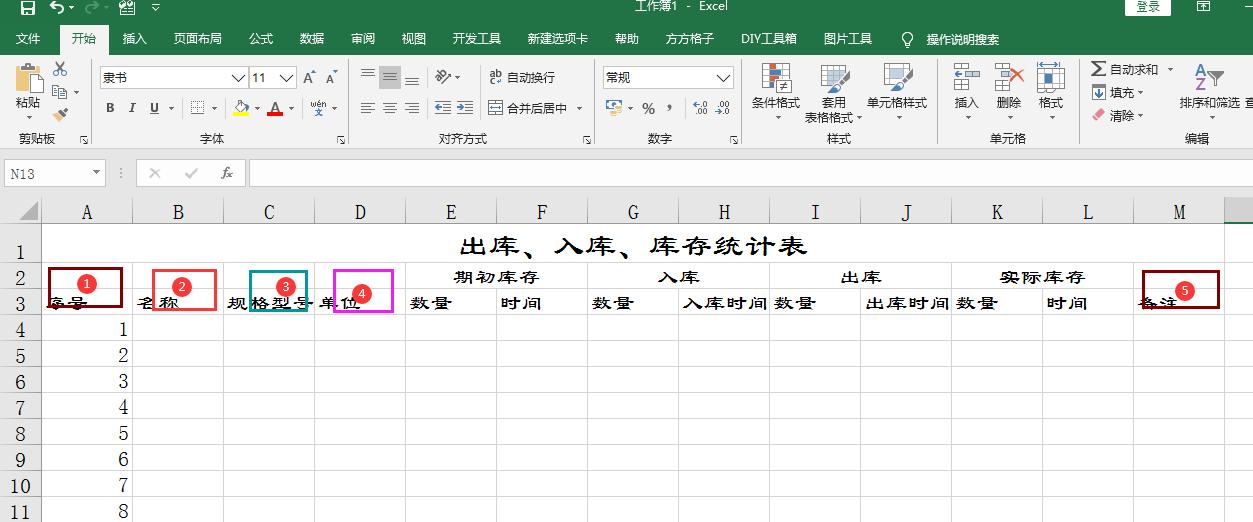Viewport: 1253px width, 522px height.
Task: Undo the last action
Action: click(x=58, y=8)
